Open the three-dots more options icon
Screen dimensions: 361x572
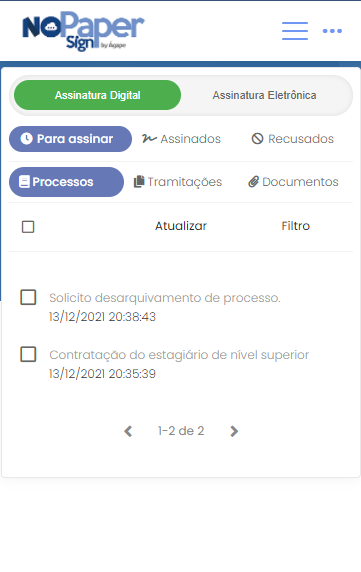[332, 31]
